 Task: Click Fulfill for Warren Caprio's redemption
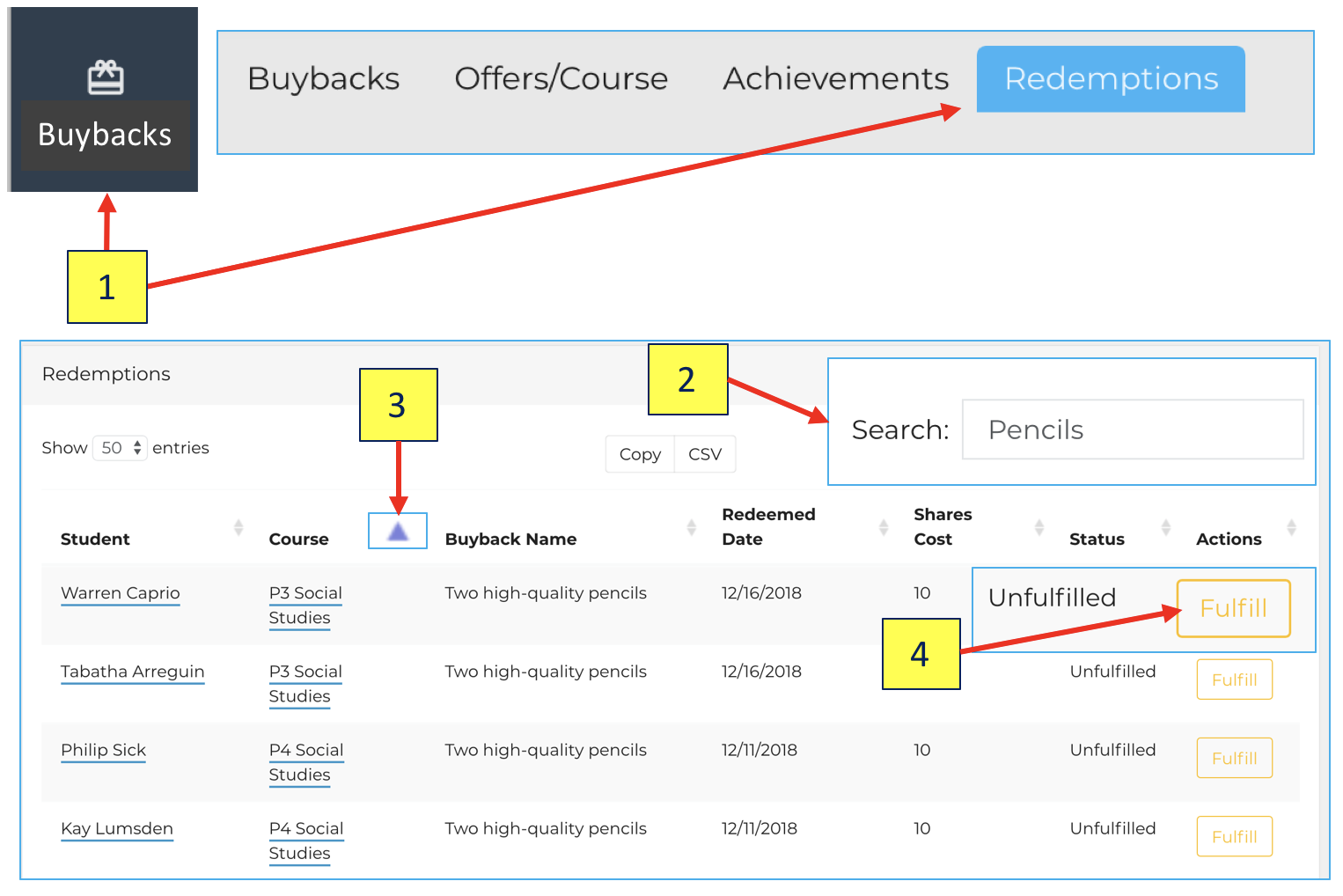pyautogui.click(x=1233, y=608)
